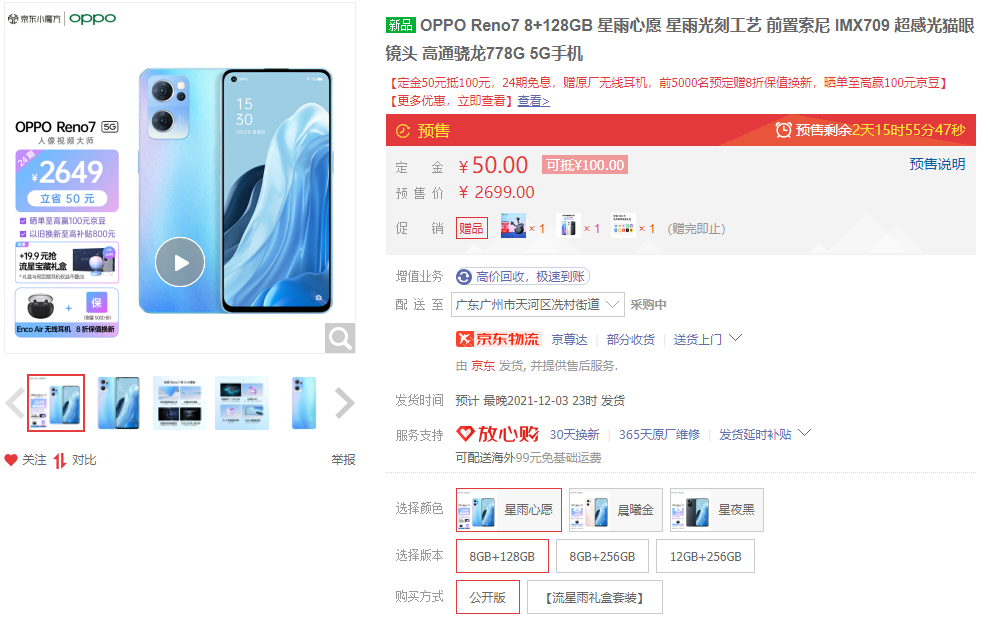Show previous thumbnails with left arrow
The width and height of the screenshot is (988, 620).
click(x=15, y=403)
